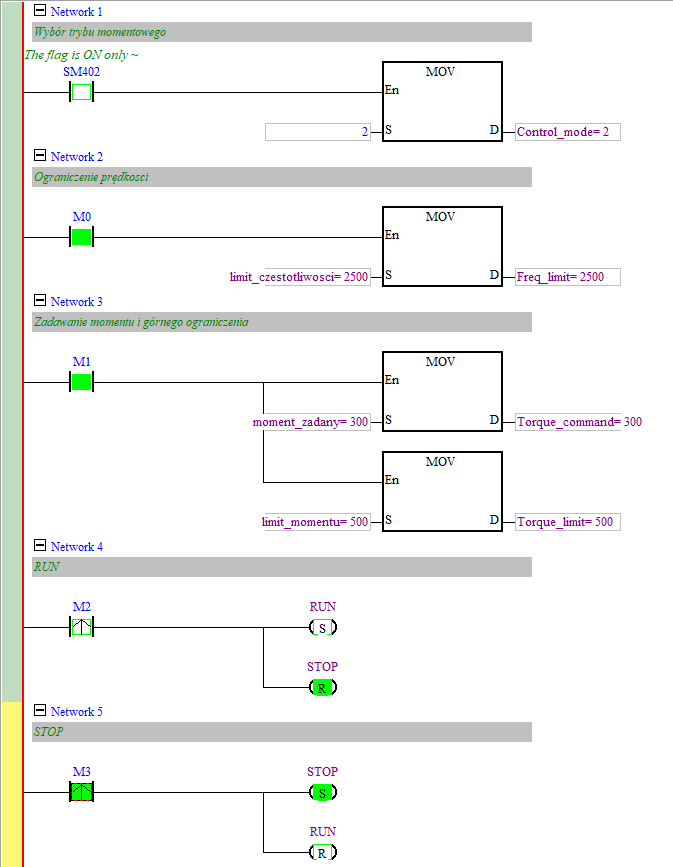
Task: Select the Torque_limit destination field
Action: coord(568,522)
